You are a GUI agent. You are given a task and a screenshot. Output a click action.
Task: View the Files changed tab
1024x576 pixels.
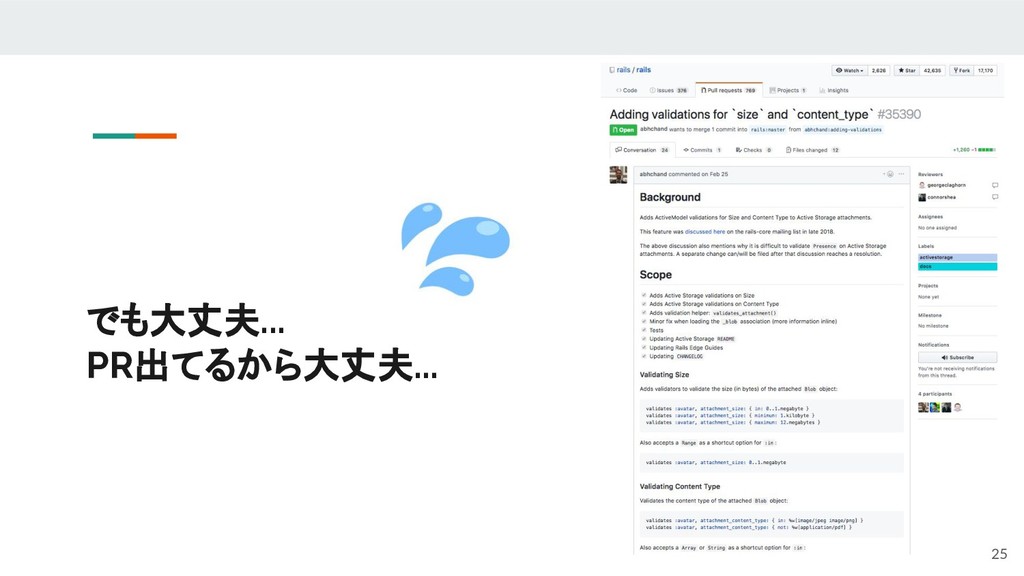pos(812,150)
